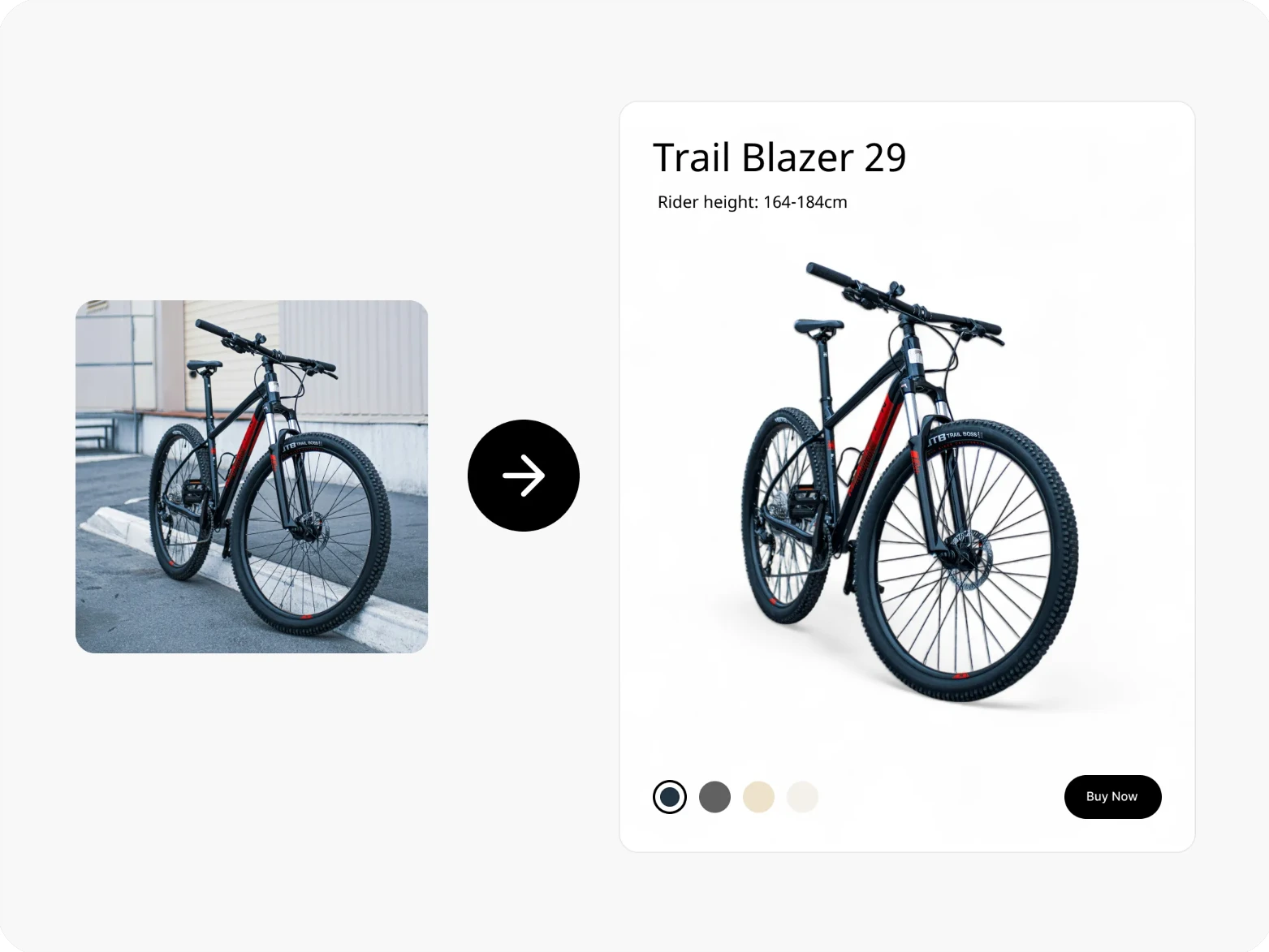Click the saddle of the cutout bike

coord(818,325)
